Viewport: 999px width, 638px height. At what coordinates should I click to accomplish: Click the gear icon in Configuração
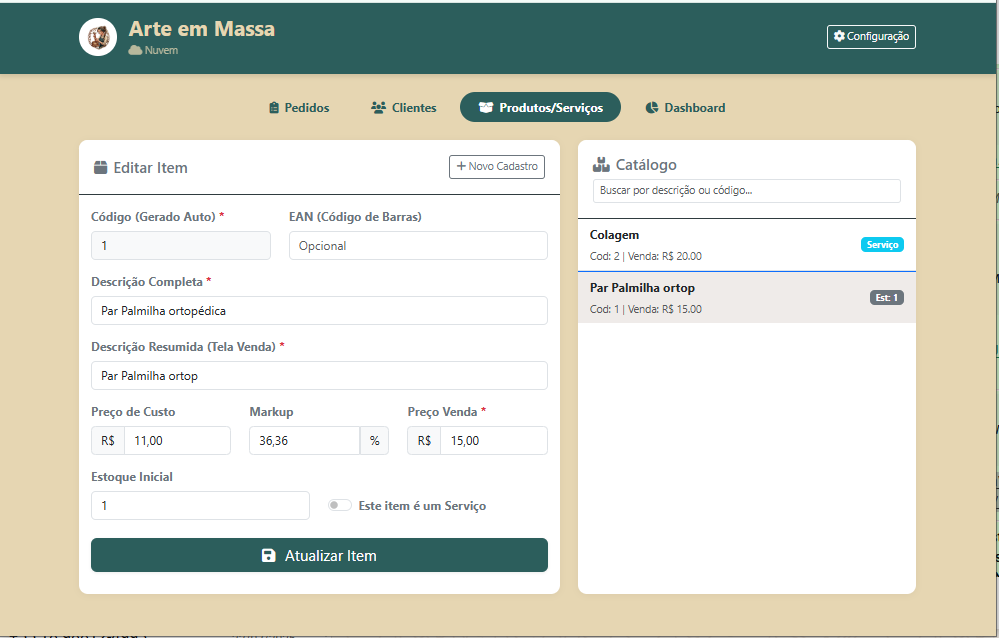click(x=839, y=36)
